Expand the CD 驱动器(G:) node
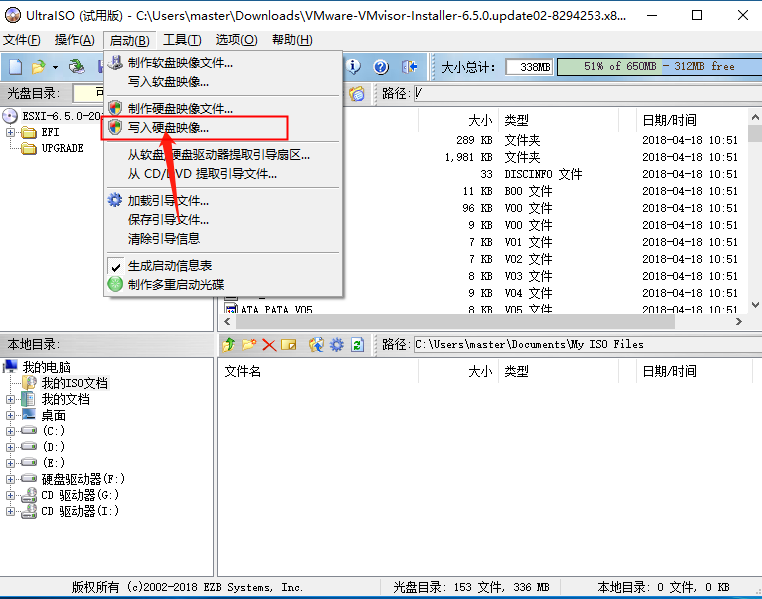The image size is (762, 599). [10, 495]
